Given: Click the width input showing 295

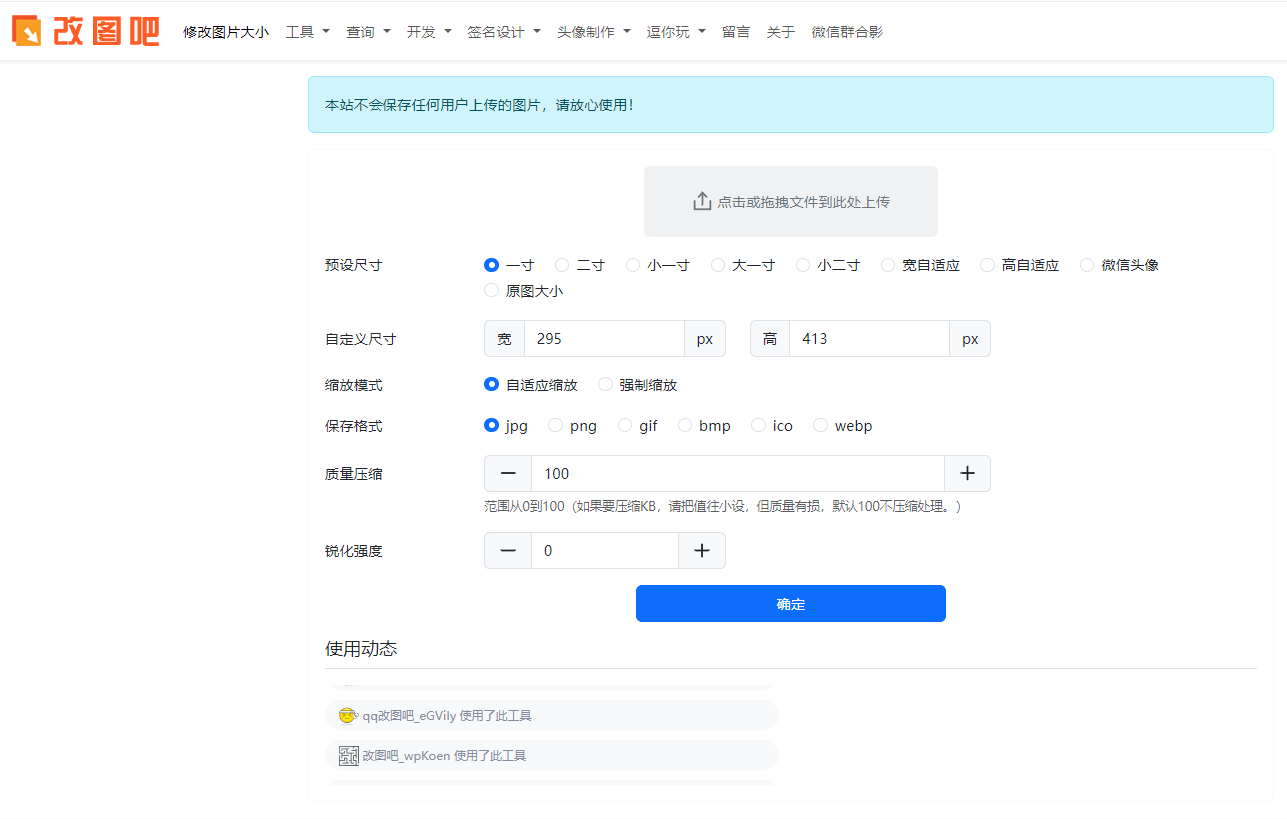Looking at the screenshot, I should coord(604,338).
